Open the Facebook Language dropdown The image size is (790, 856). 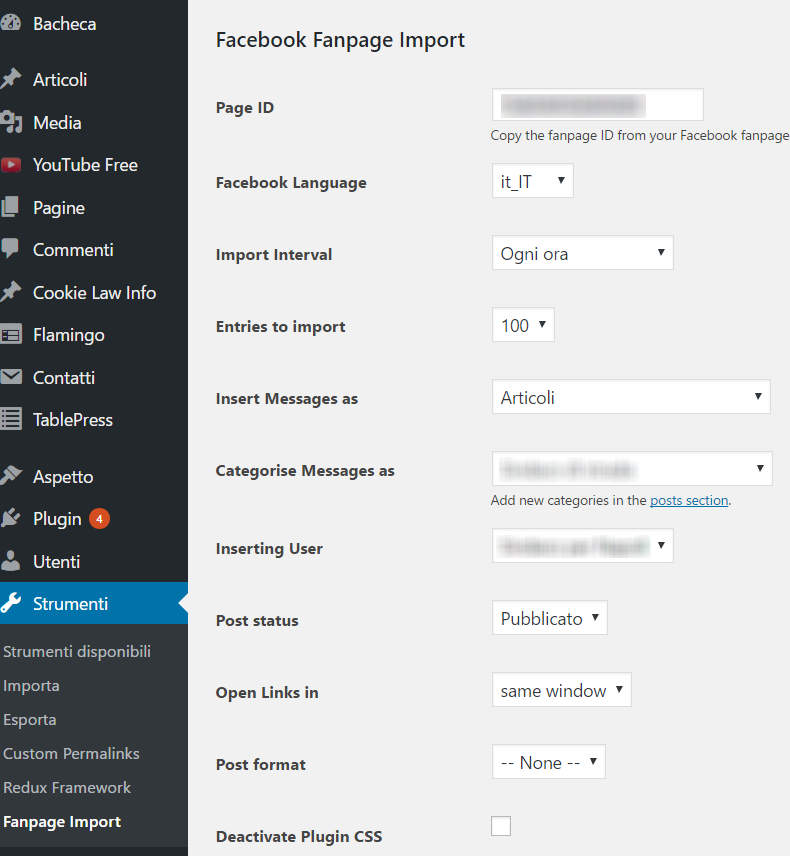532,182
